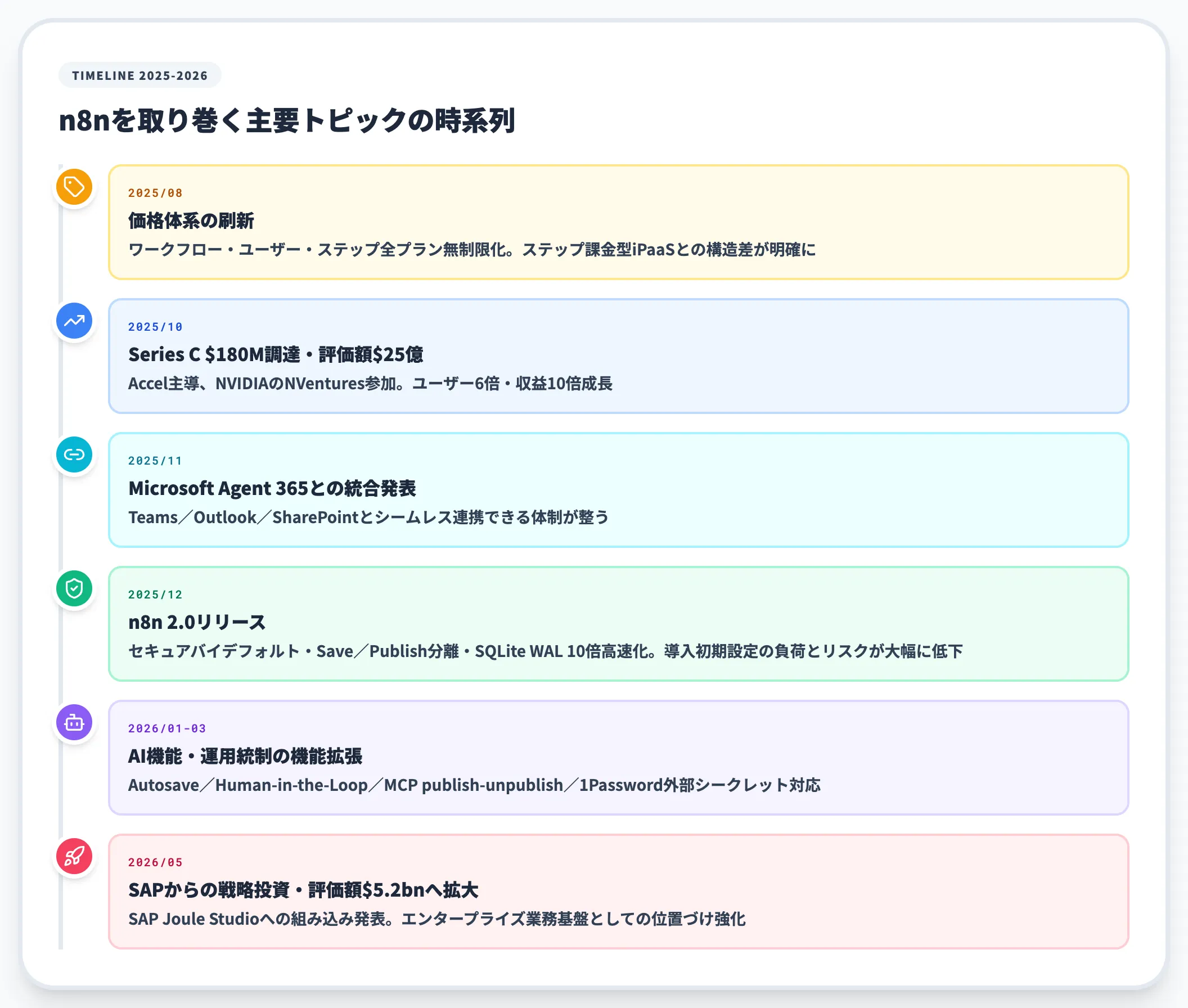This screenshot has height=1008, width=1188.
Task: Click the orange price tag icon
Action: pos(74,187)
